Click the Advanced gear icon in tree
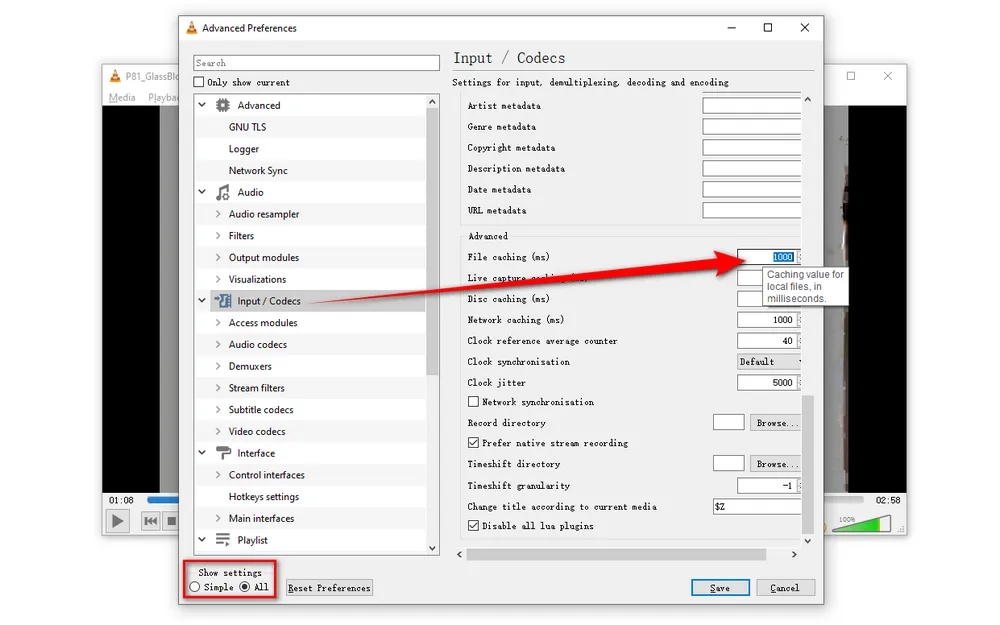The height and width of the screenshot is (625, 1000). 223,105
